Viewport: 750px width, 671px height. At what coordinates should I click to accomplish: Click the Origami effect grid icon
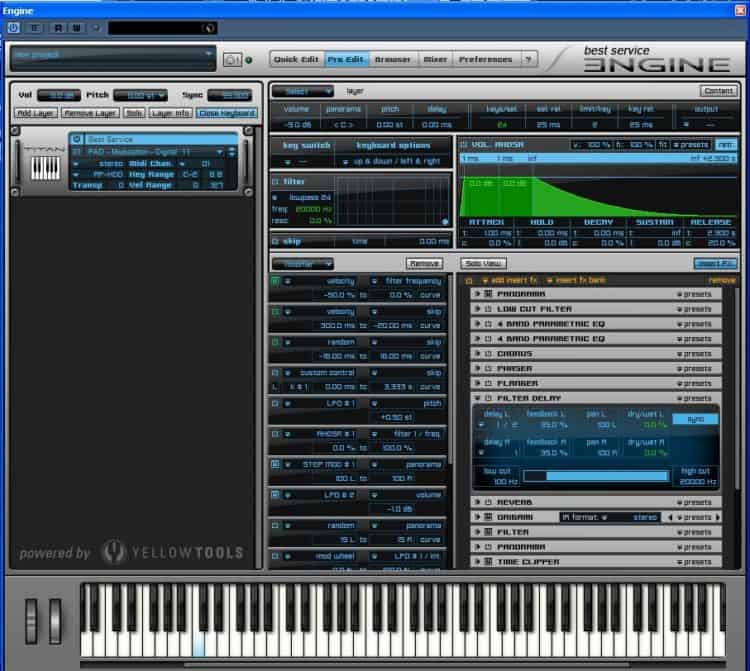point(488,517)
